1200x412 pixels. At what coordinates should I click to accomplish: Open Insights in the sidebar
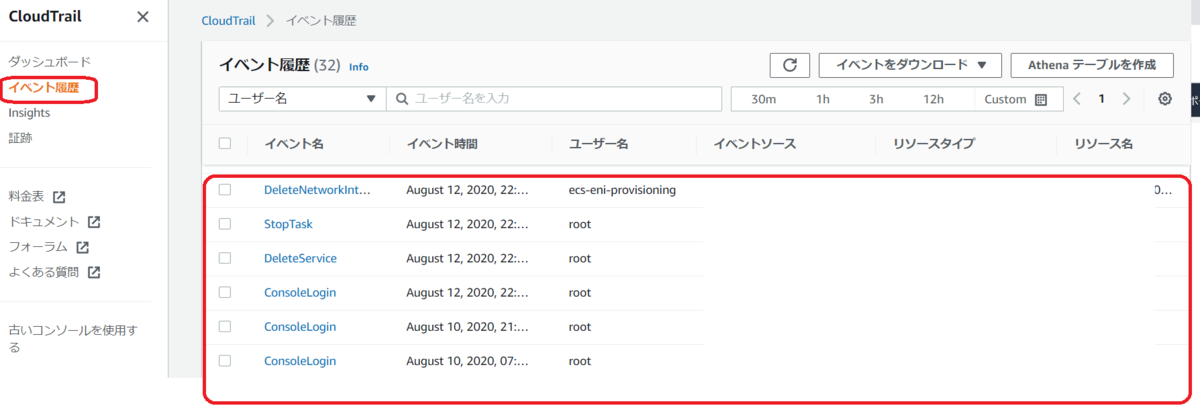29,113
